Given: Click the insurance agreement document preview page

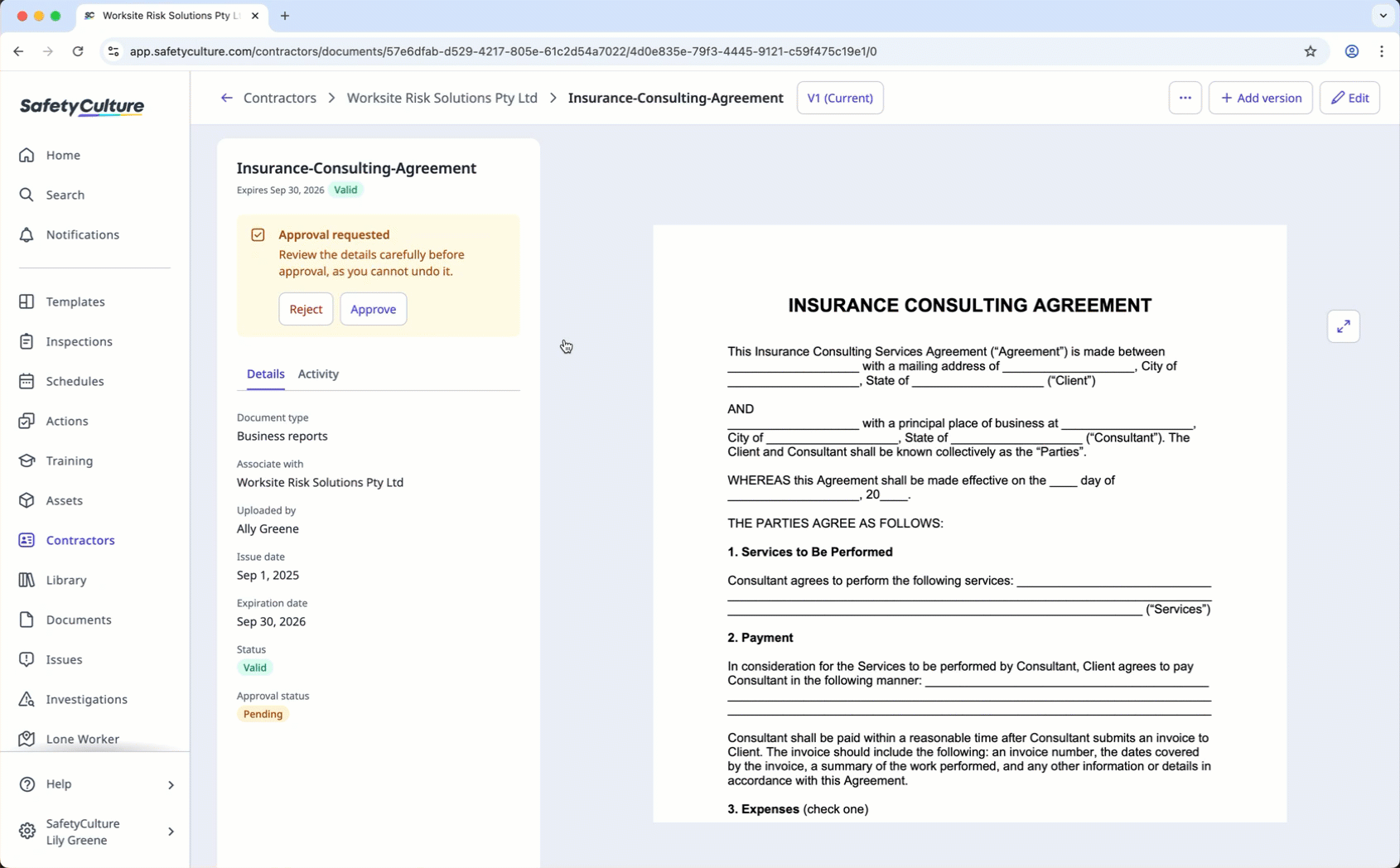Looking at the screenshot, I should coord(969,523).
